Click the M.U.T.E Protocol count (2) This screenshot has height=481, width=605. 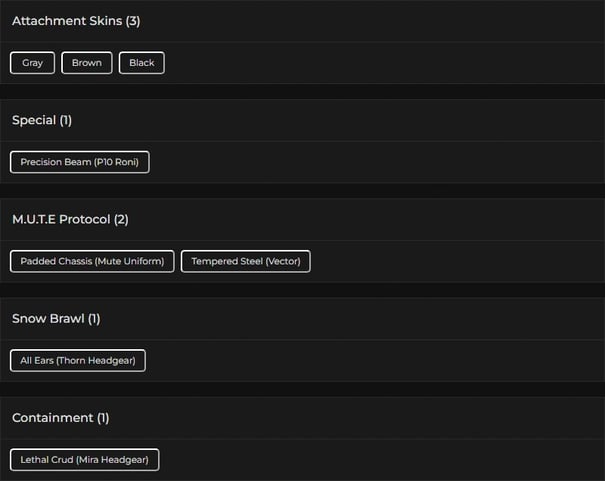click(121, 219)
